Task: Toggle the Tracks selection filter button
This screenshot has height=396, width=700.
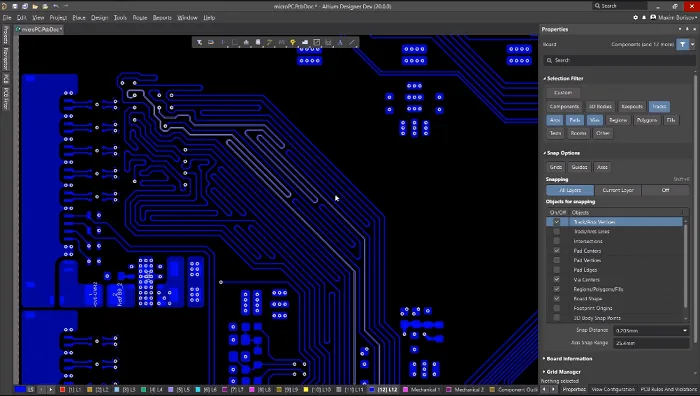Action: pos(659,106)
